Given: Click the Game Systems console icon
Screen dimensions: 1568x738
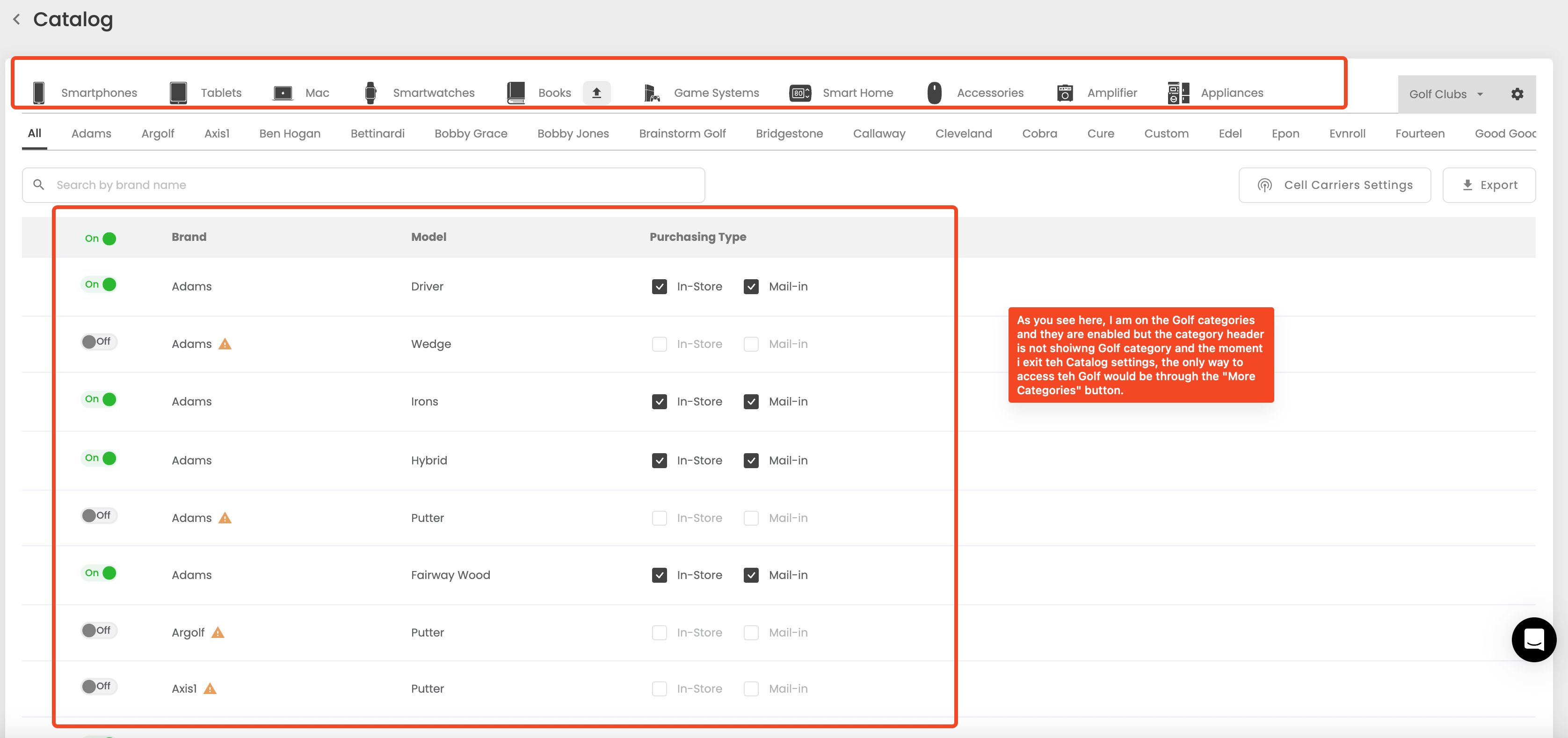Looking at the screenshot, I should (652, 93).
